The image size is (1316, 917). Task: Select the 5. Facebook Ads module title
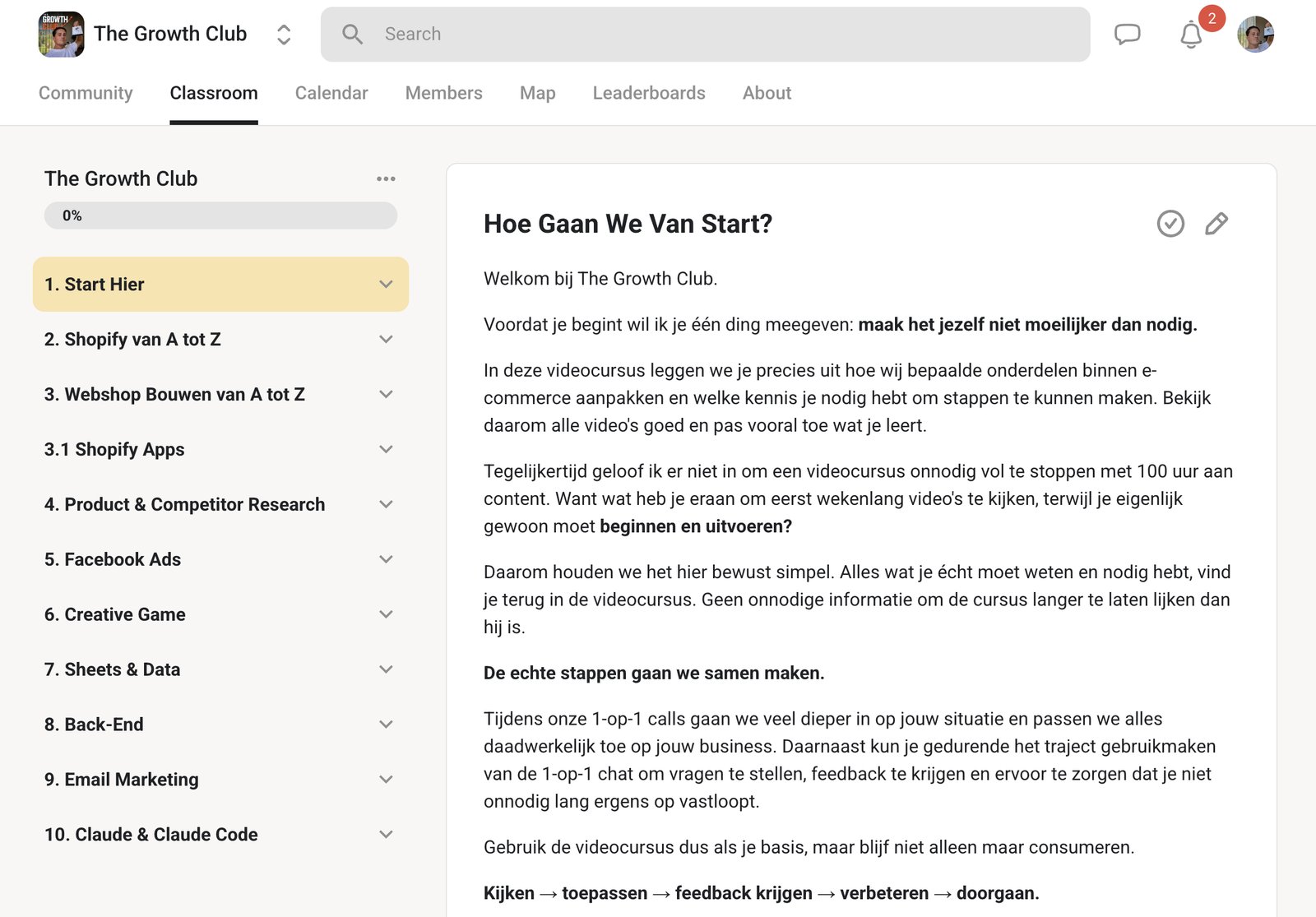click(113, 560)
